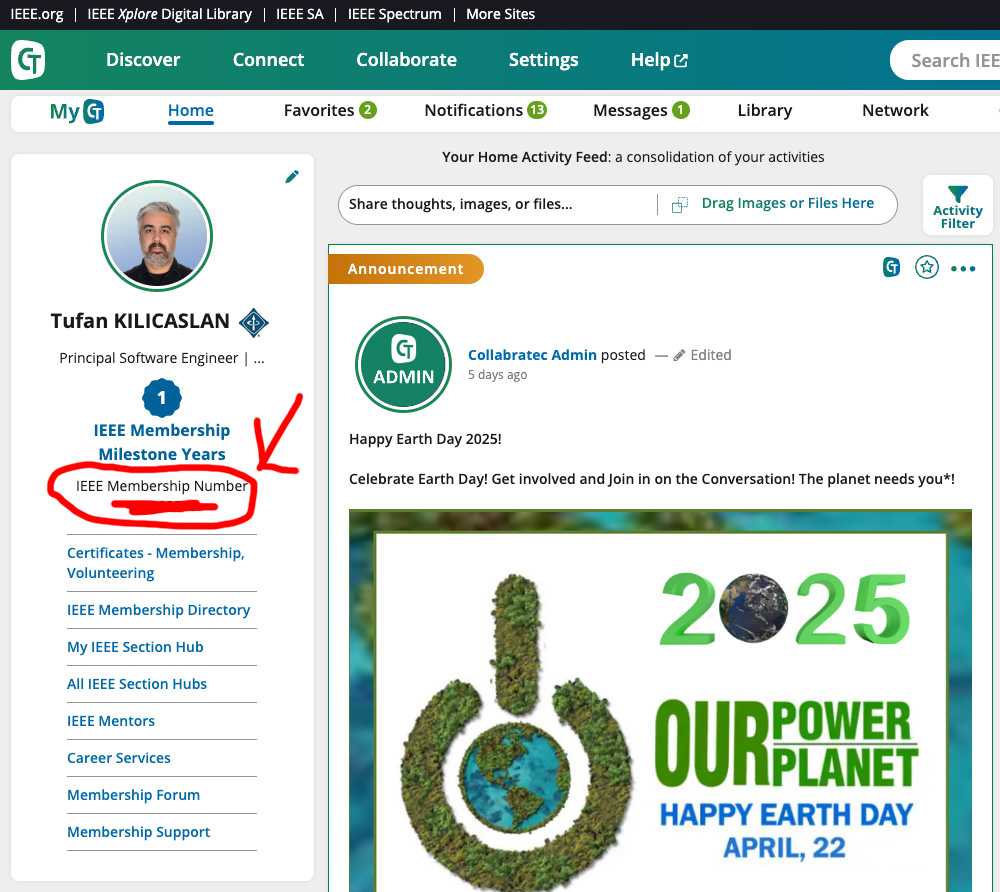Screen dimensions: 1000x892
Task: Open the IEEE Mentors link
Action: point(111,721)
